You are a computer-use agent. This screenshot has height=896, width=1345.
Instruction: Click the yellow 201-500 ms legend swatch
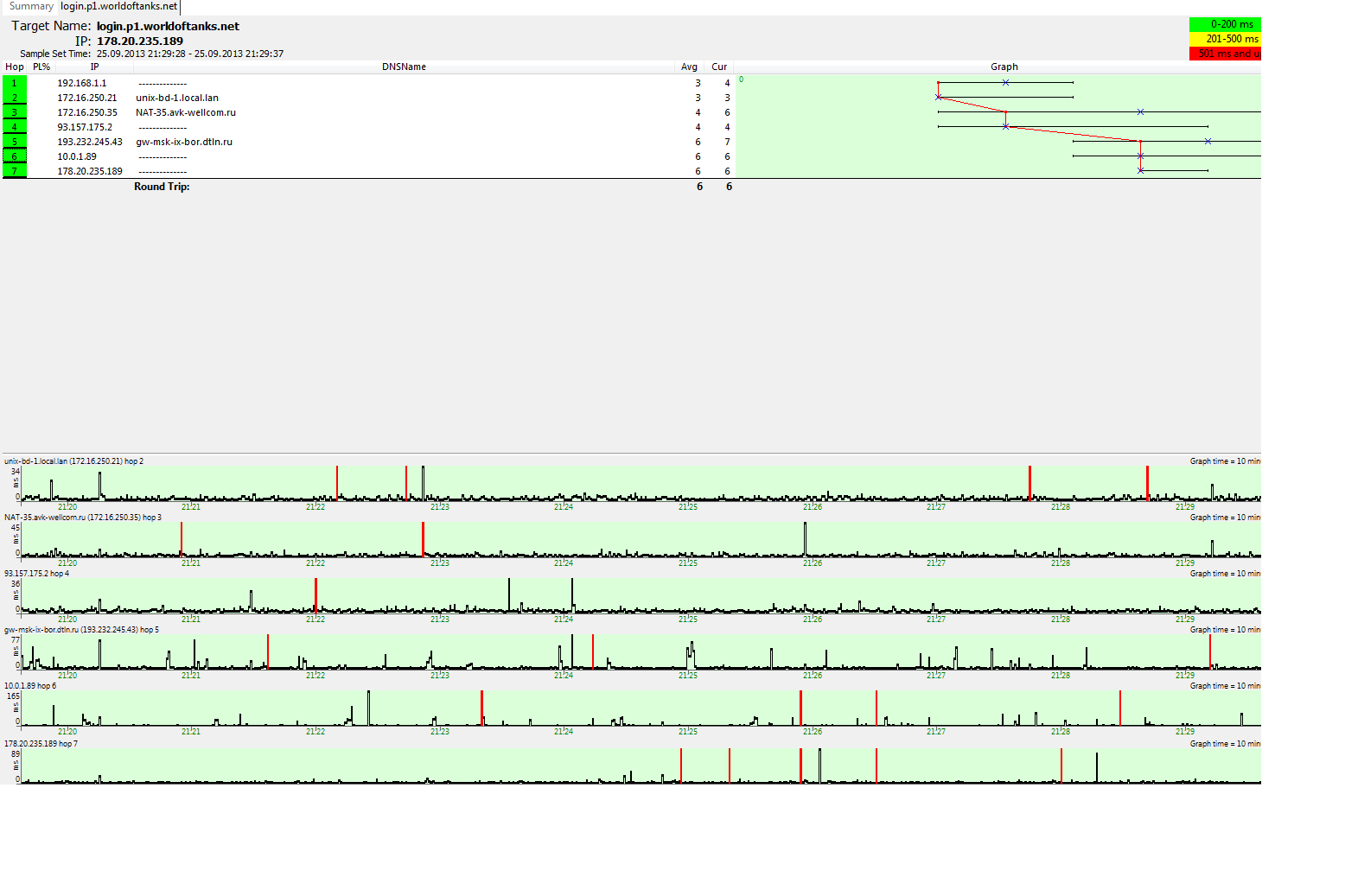[1225, 39]
